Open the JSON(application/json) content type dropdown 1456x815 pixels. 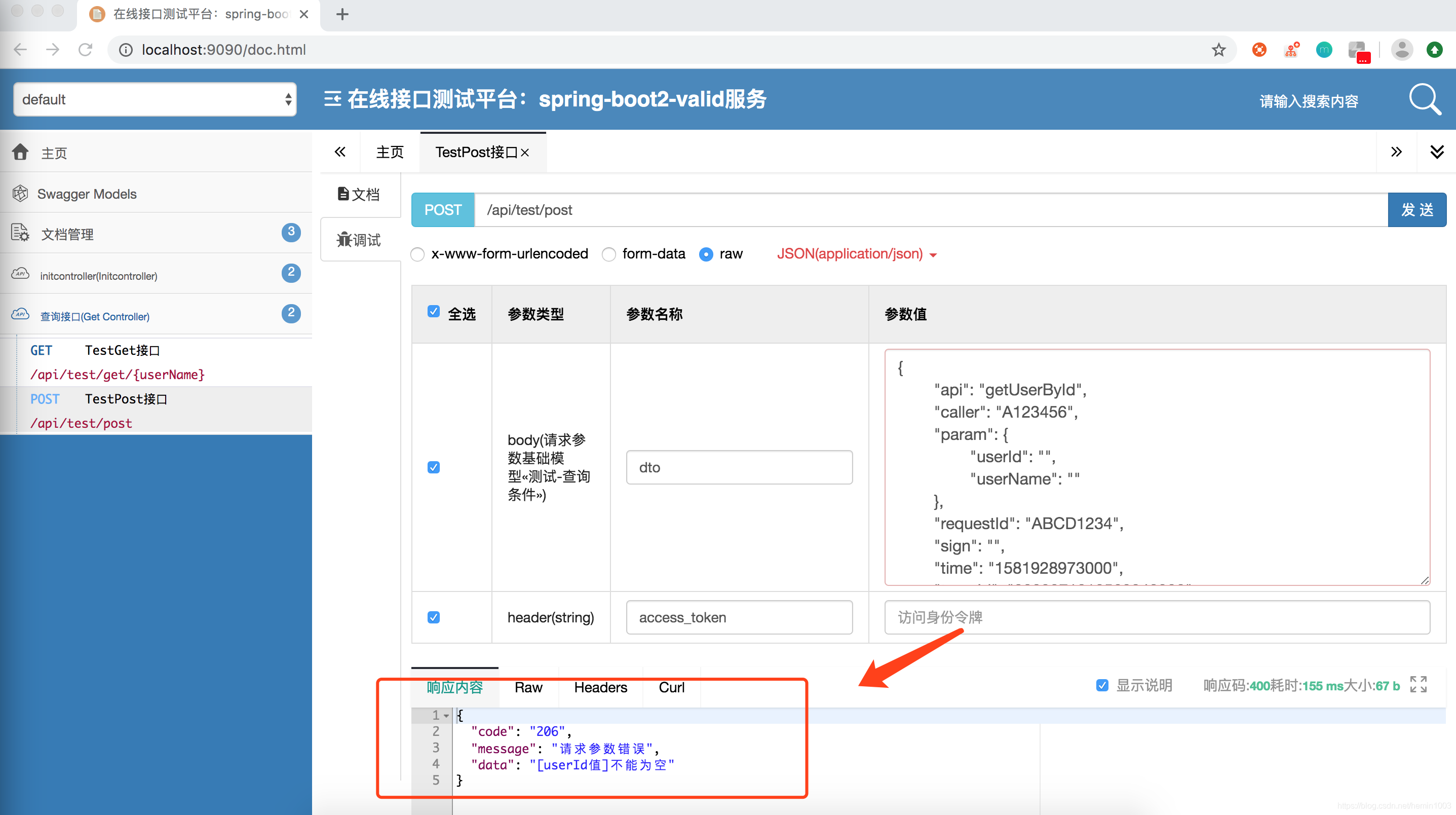coord(856,254)
